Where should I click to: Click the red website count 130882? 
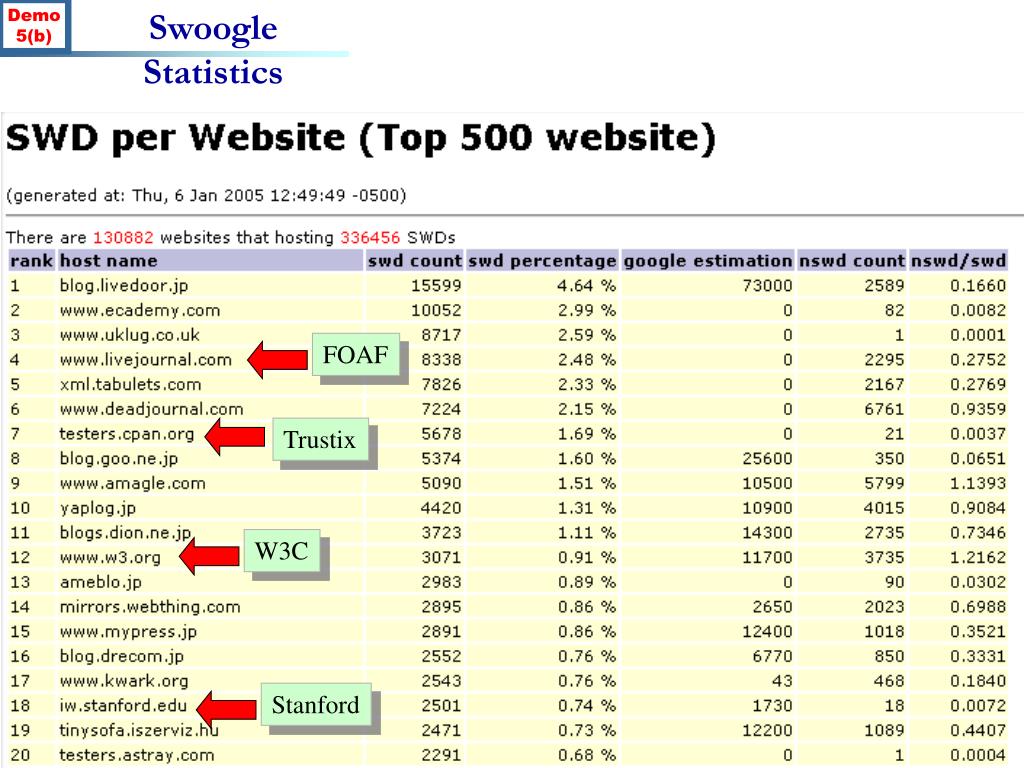click(x=123, y=237)
